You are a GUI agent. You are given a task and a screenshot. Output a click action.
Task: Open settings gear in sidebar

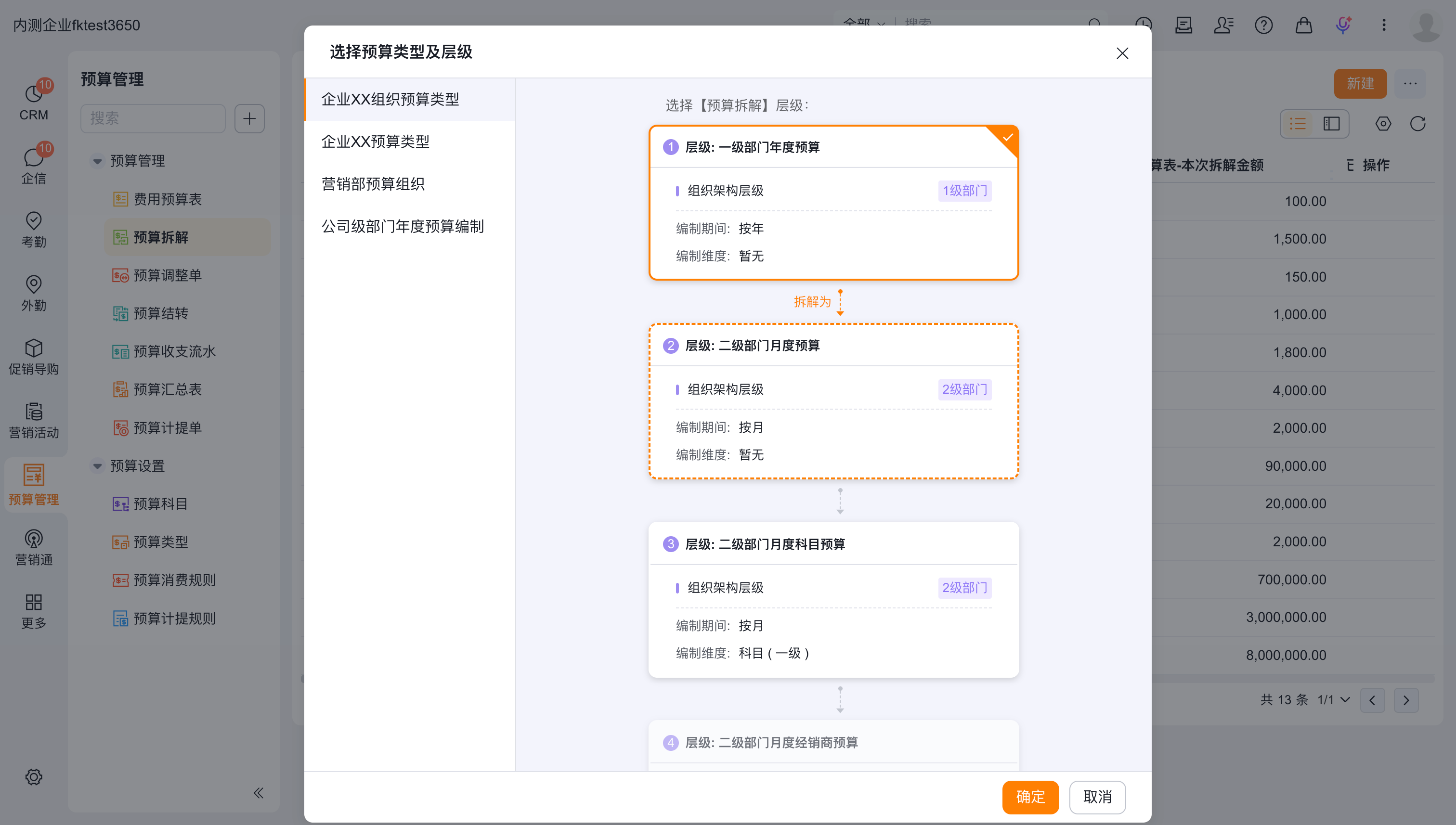33,777
